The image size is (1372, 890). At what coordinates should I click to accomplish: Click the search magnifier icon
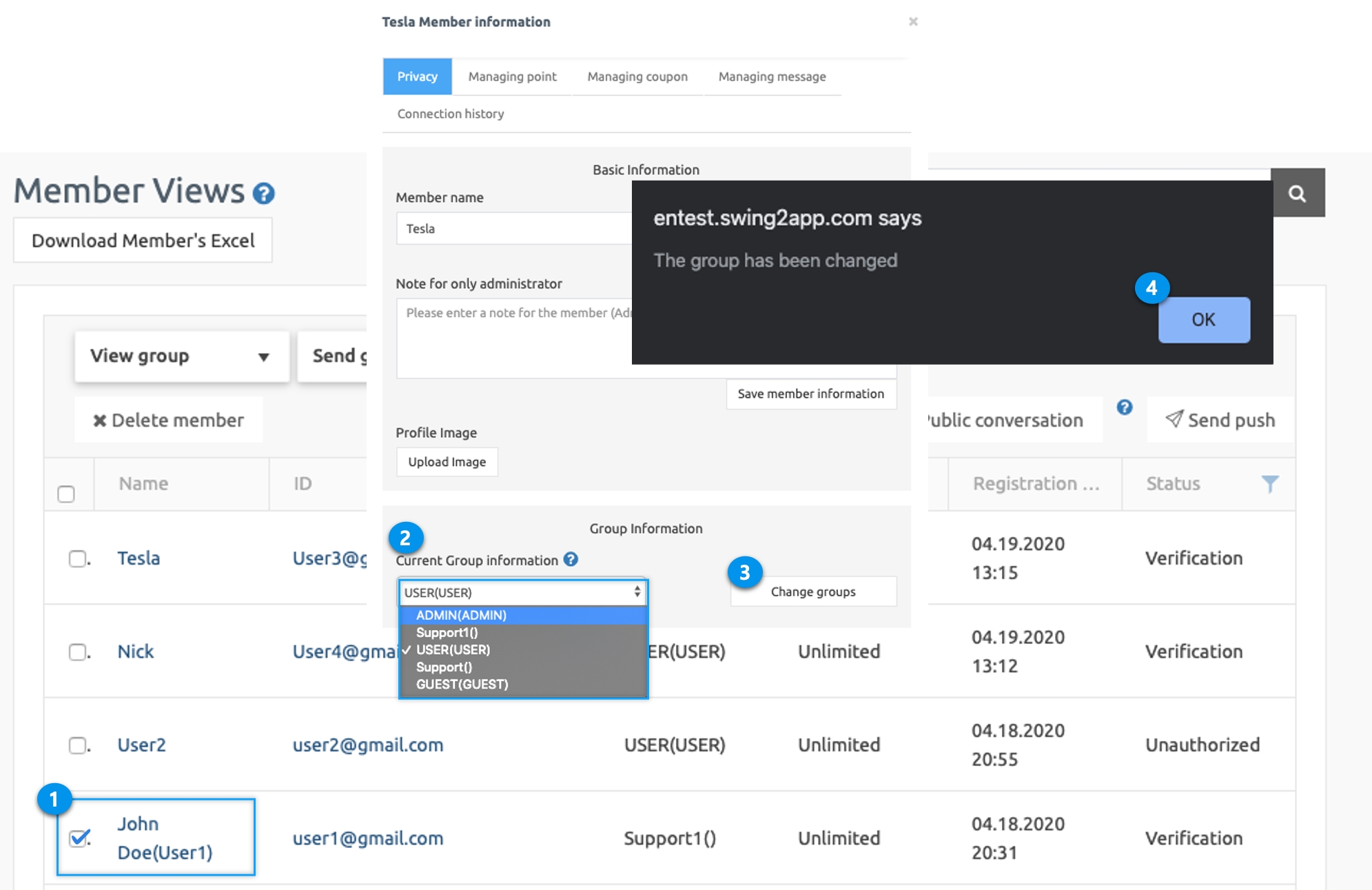1298,193
